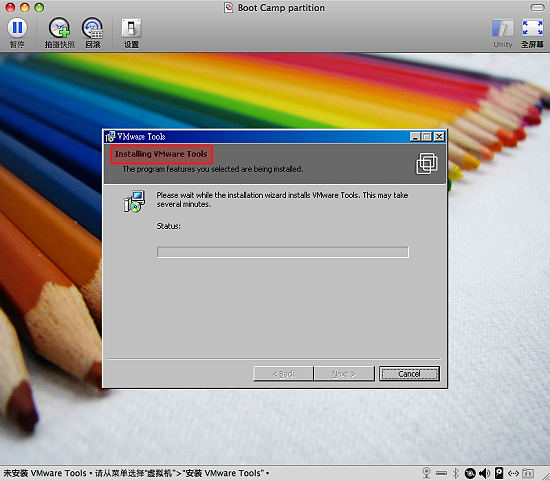Viewport: 550px width, 481px height.
Task: Click the Status: label
Action: [168, 226]
